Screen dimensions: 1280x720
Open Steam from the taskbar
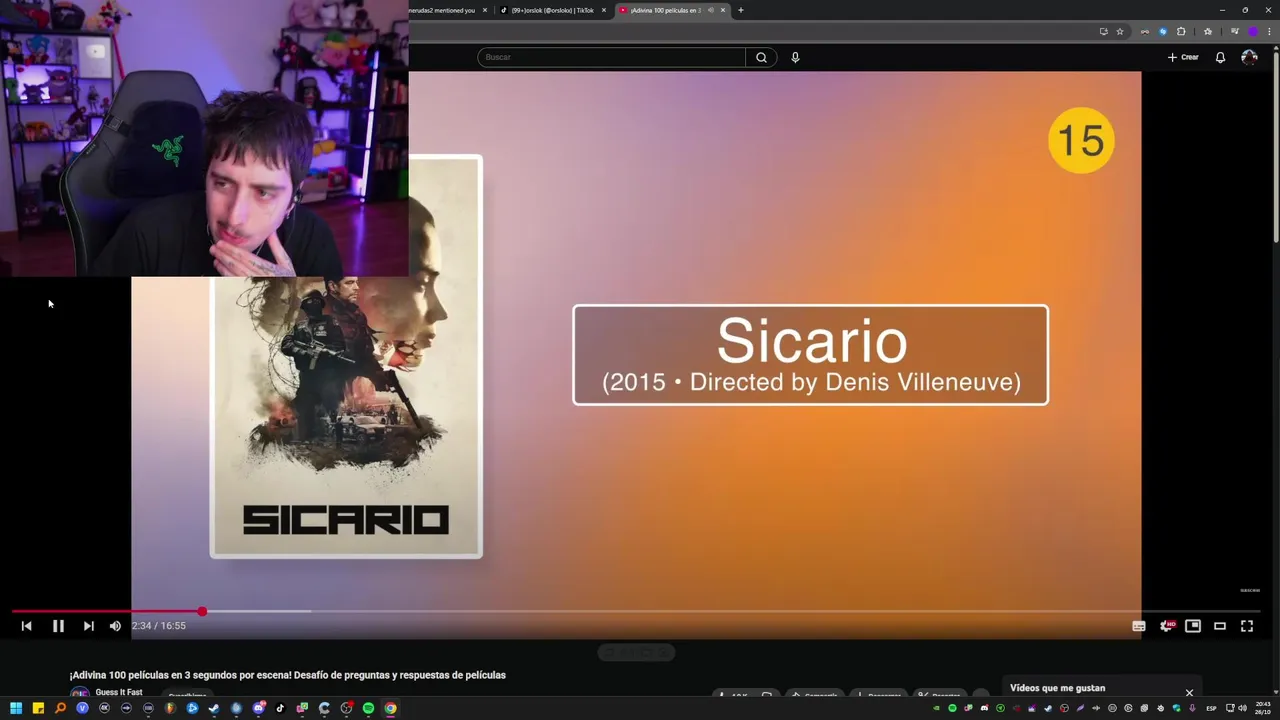[x=214, y=708]
